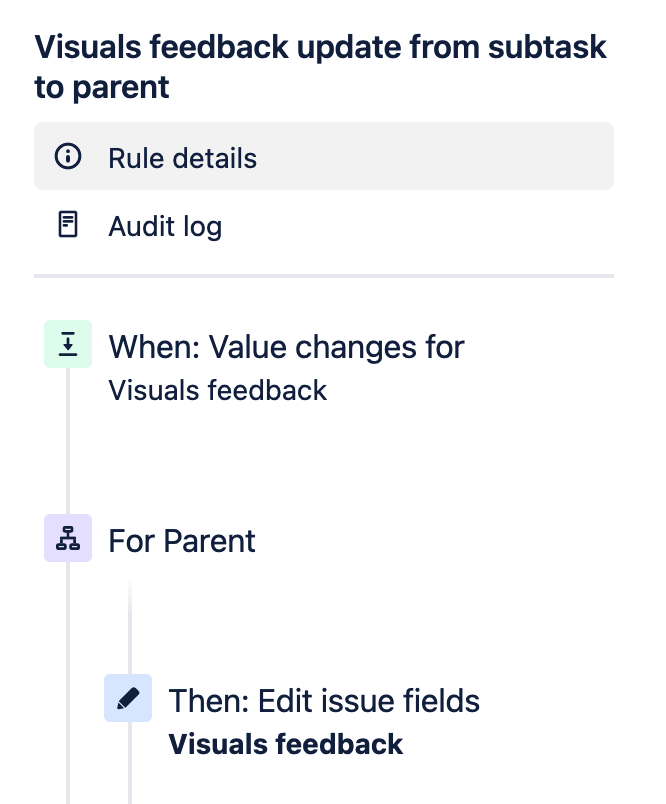Screen dimensions: 666x804
Task: Click the Audit log document icon
Action: (x=68, y=226)
